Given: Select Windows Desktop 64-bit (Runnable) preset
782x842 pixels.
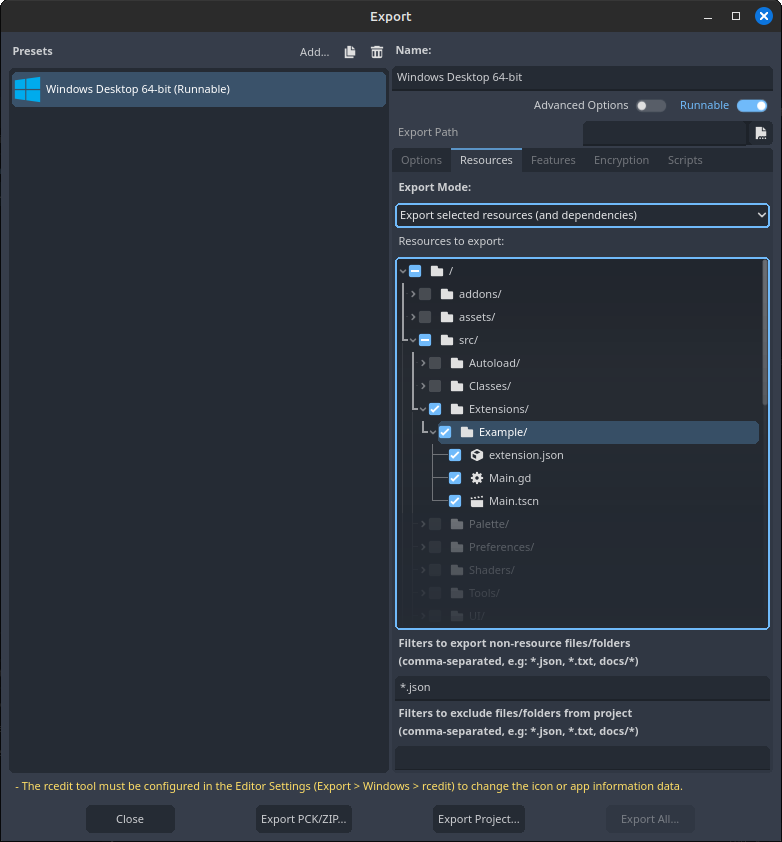Looking at the screenshot, I should (199, 89).
